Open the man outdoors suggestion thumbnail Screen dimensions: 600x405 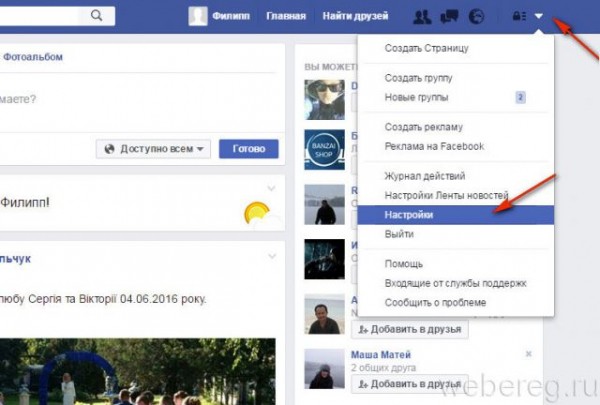pos(324,314)
